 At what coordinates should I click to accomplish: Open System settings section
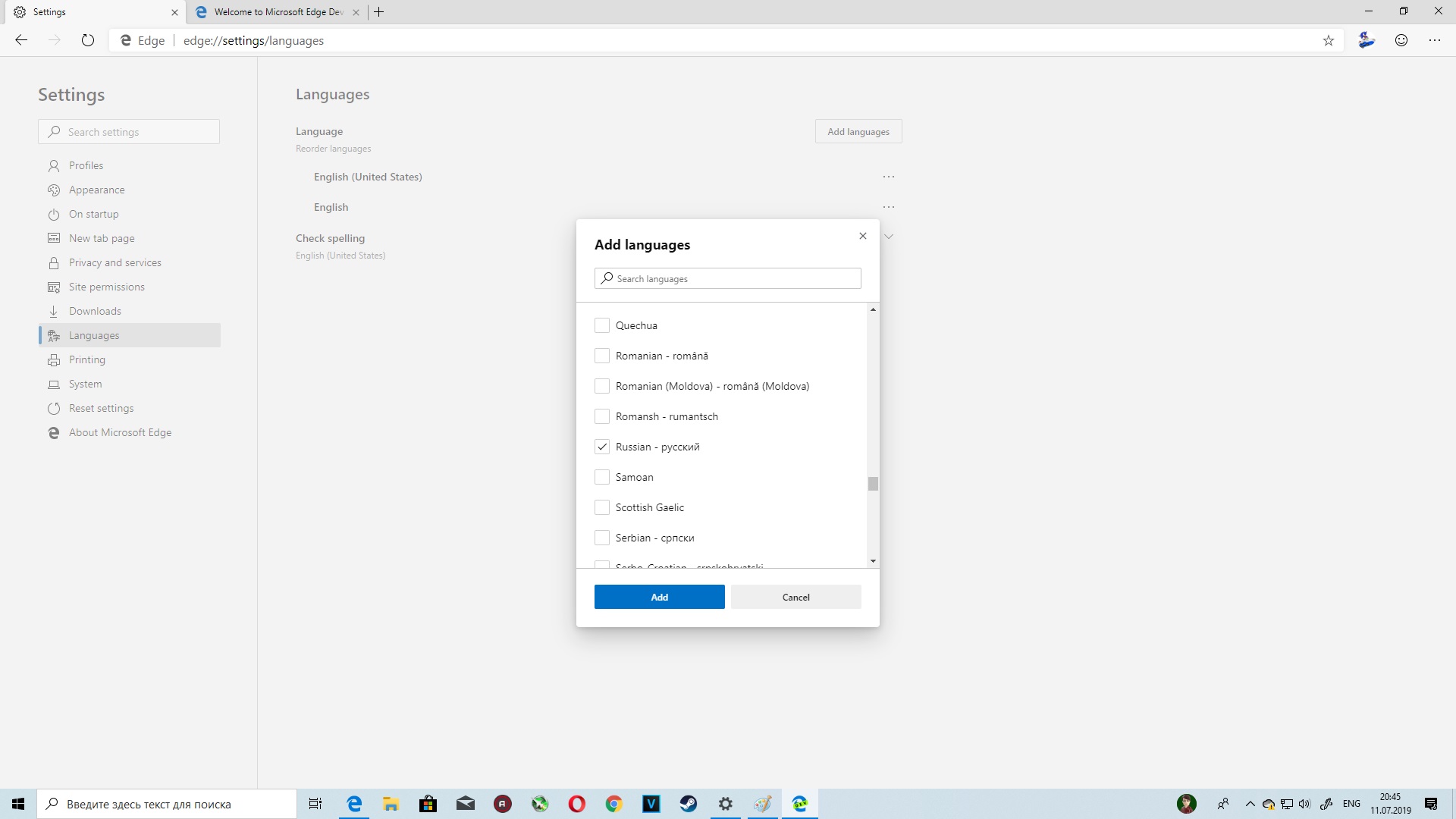tap(129, 384)
